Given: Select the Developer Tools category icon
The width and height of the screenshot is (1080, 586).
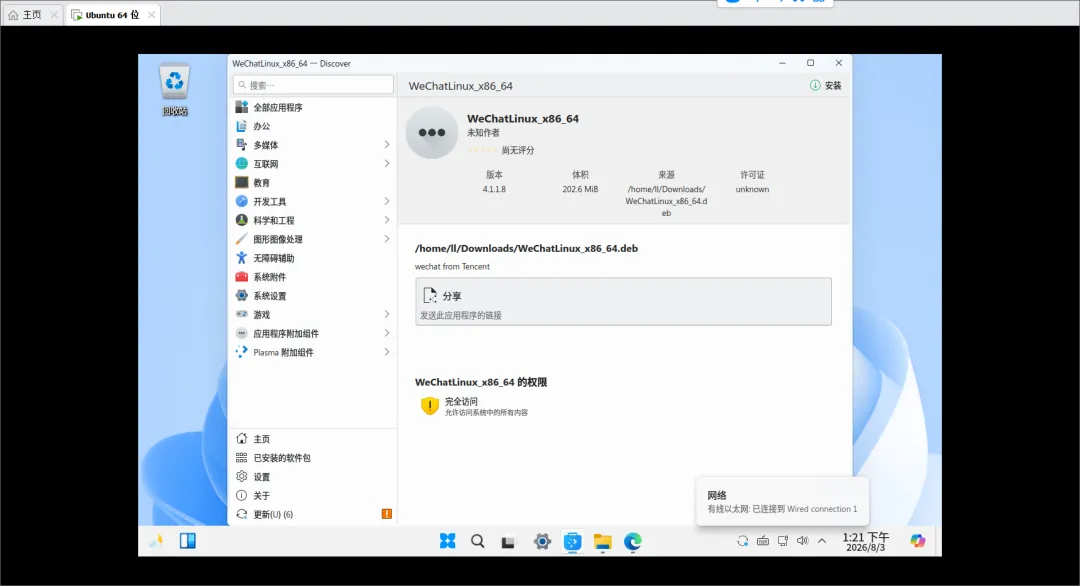Looking at the screenshot, I should (242, 201).
